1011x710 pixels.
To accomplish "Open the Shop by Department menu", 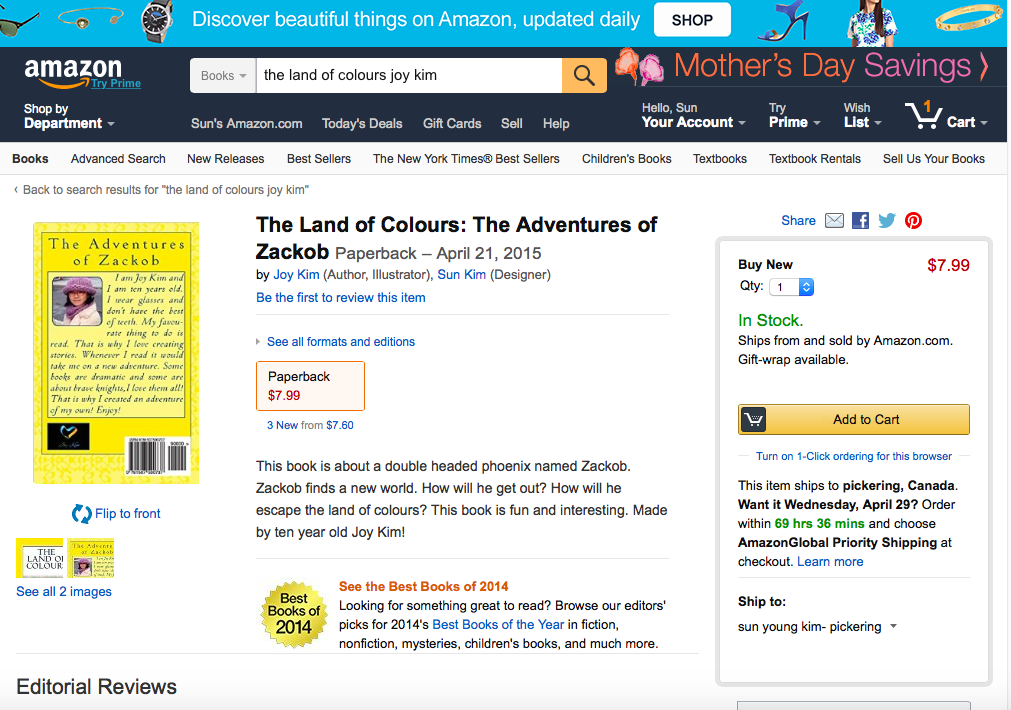I will click(69, 116).
